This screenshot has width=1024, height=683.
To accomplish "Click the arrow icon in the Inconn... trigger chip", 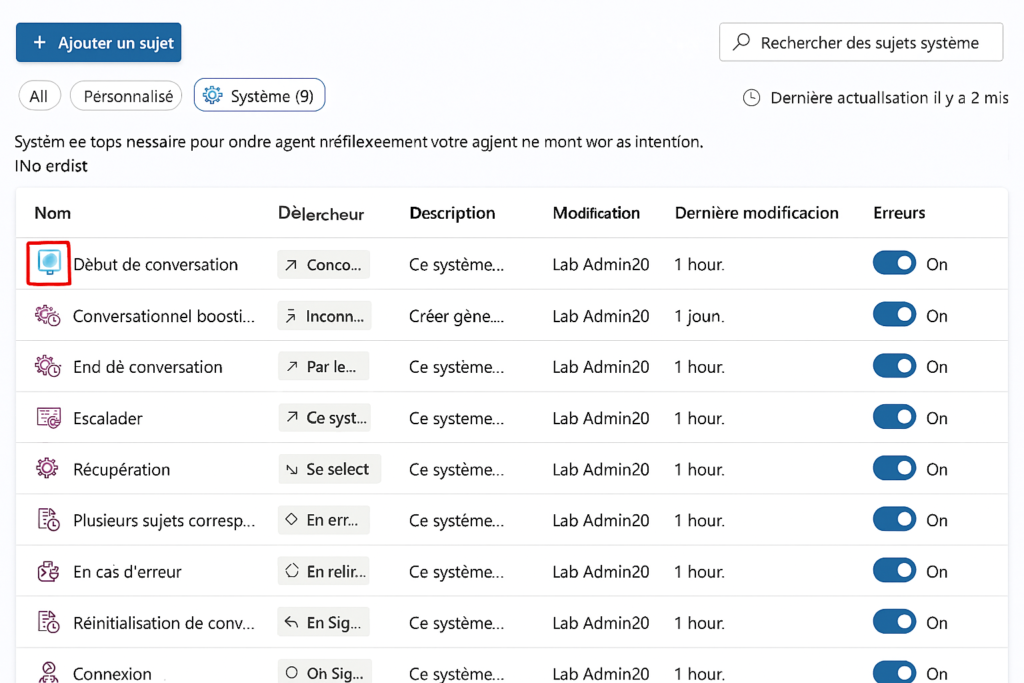I will [x=291, y=316].
